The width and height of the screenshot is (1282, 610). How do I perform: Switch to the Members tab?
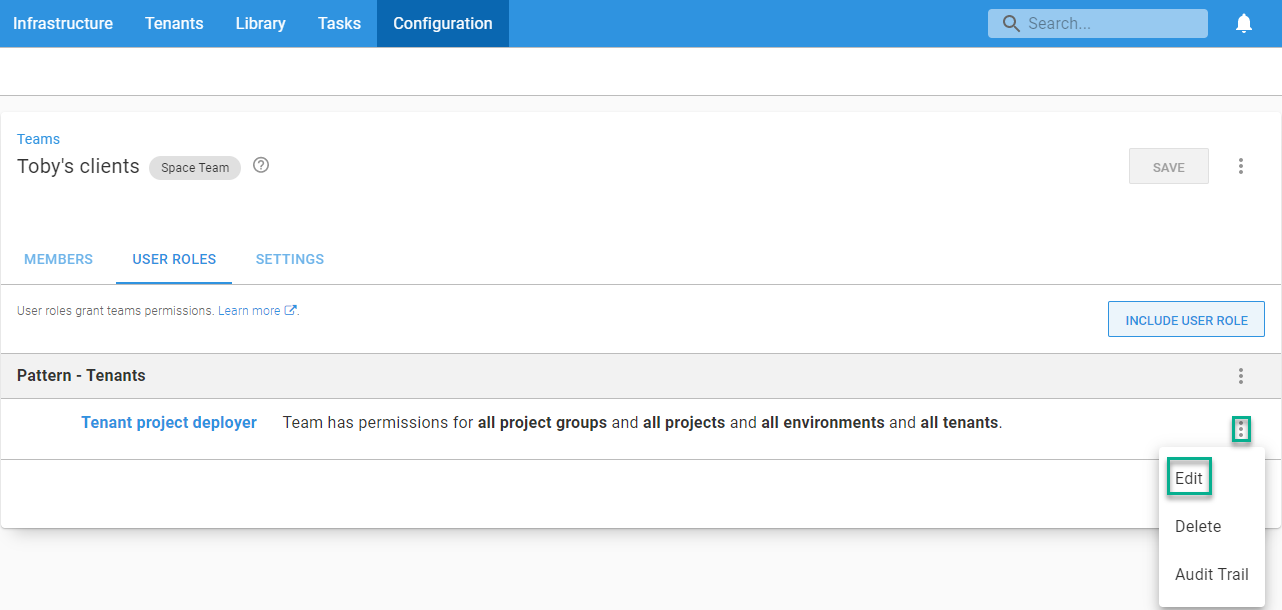click(x=58, y=259)
